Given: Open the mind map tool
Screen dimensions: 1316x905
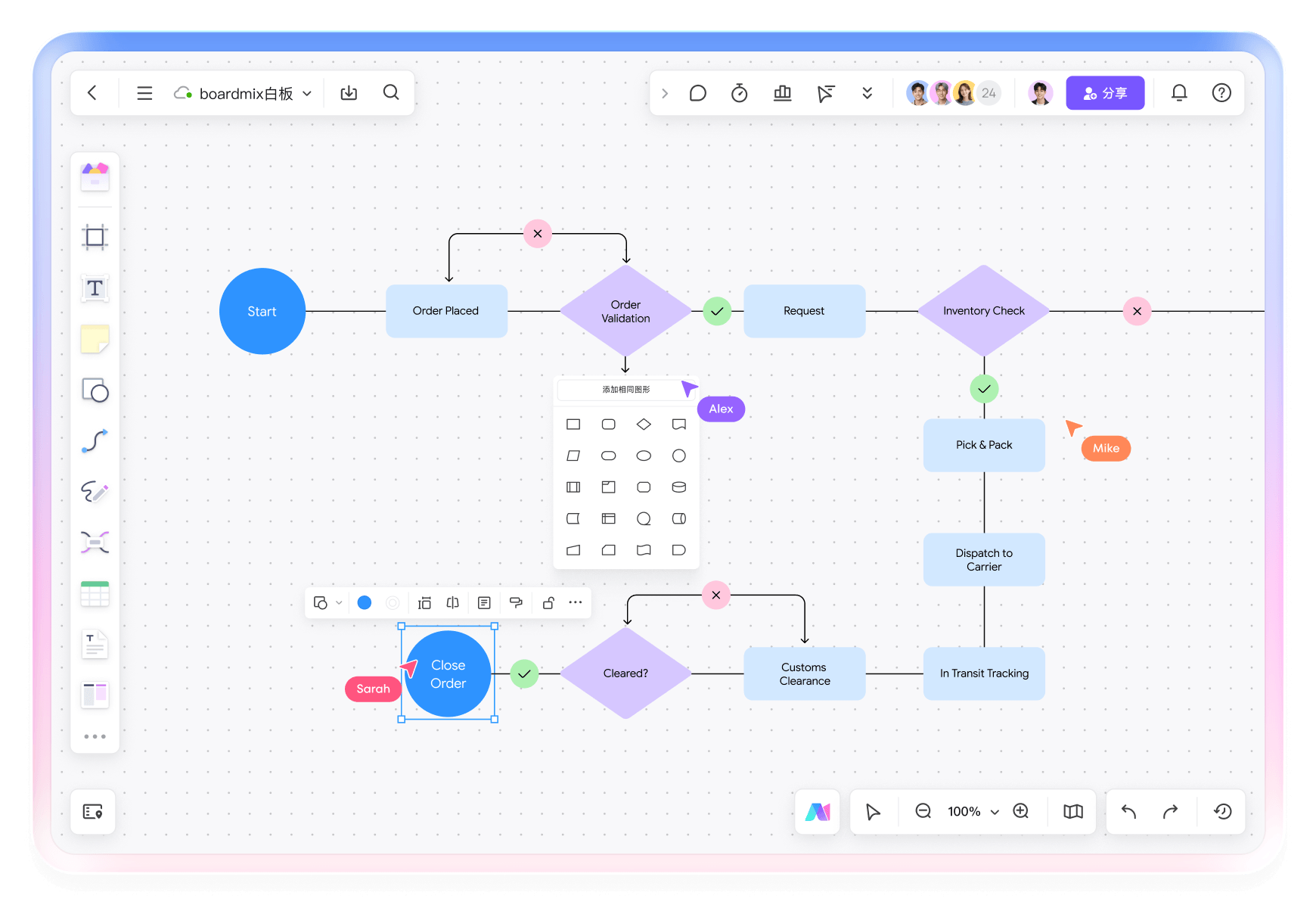Looking at the screenshot, I should 95,542.
